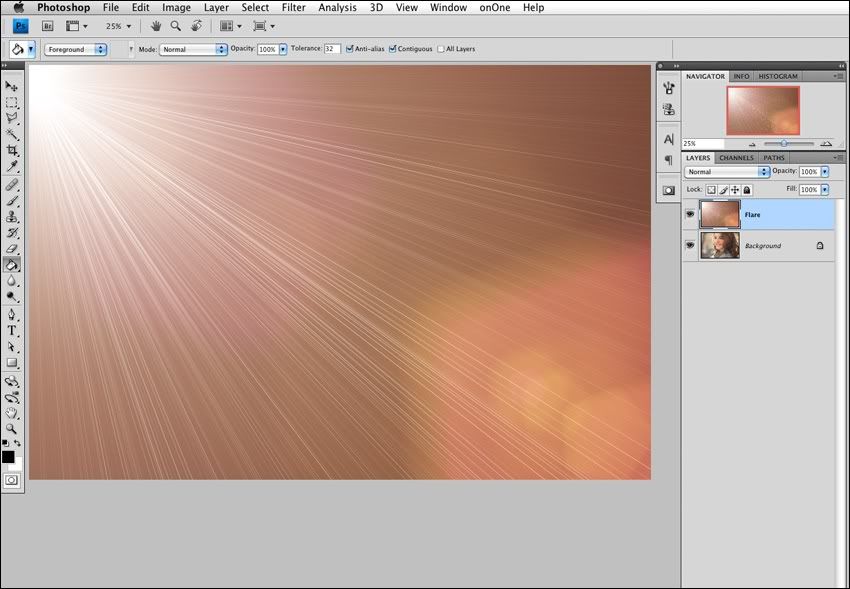850x589 pixels.
Task: Switch to the Paths tab
Action: click(774, 158)
